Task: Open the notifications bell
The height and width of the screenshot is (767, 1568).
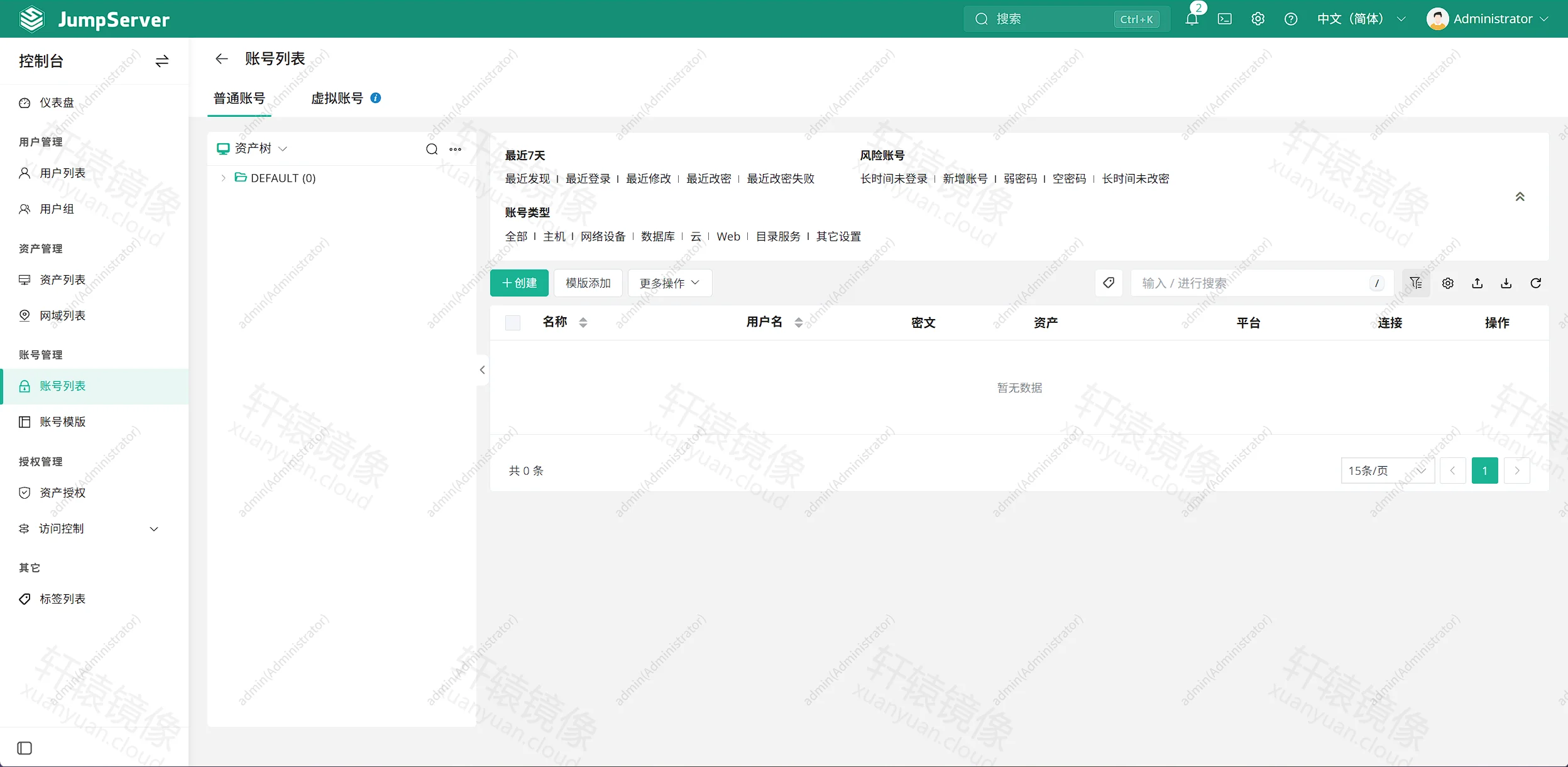Action: pos(1192,19)
